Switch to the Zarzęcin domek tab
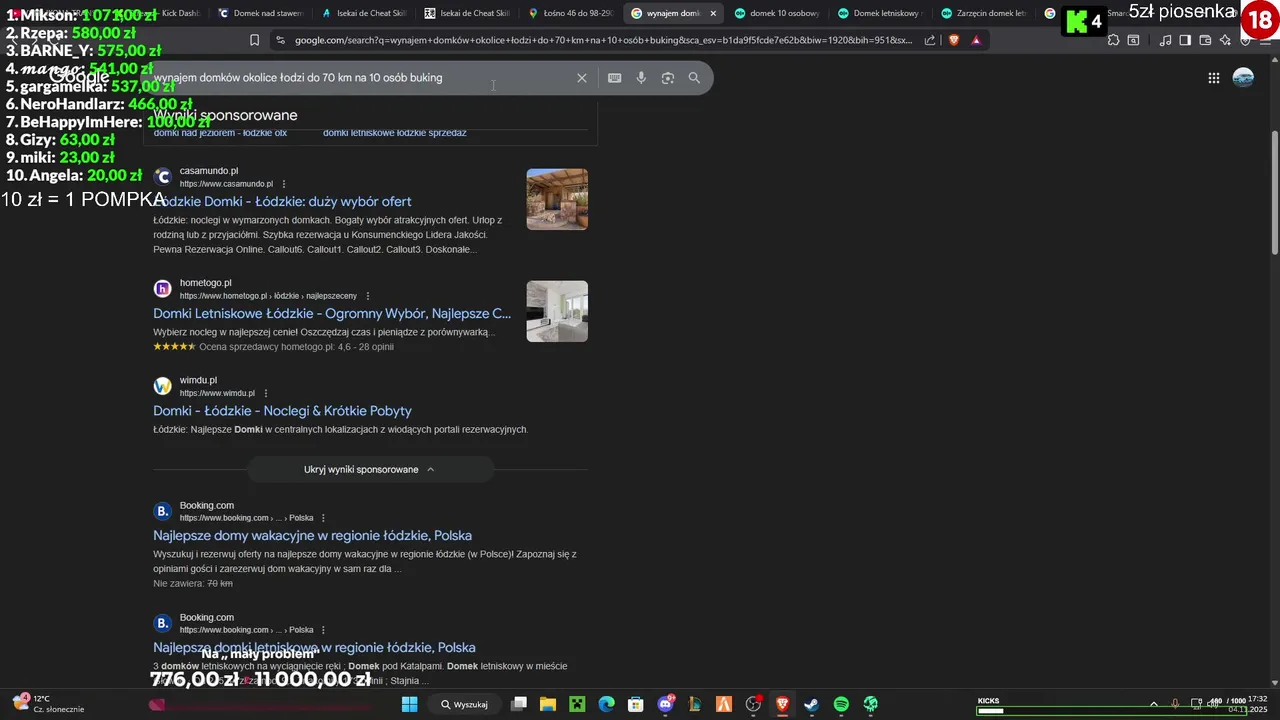 [983, 13]
